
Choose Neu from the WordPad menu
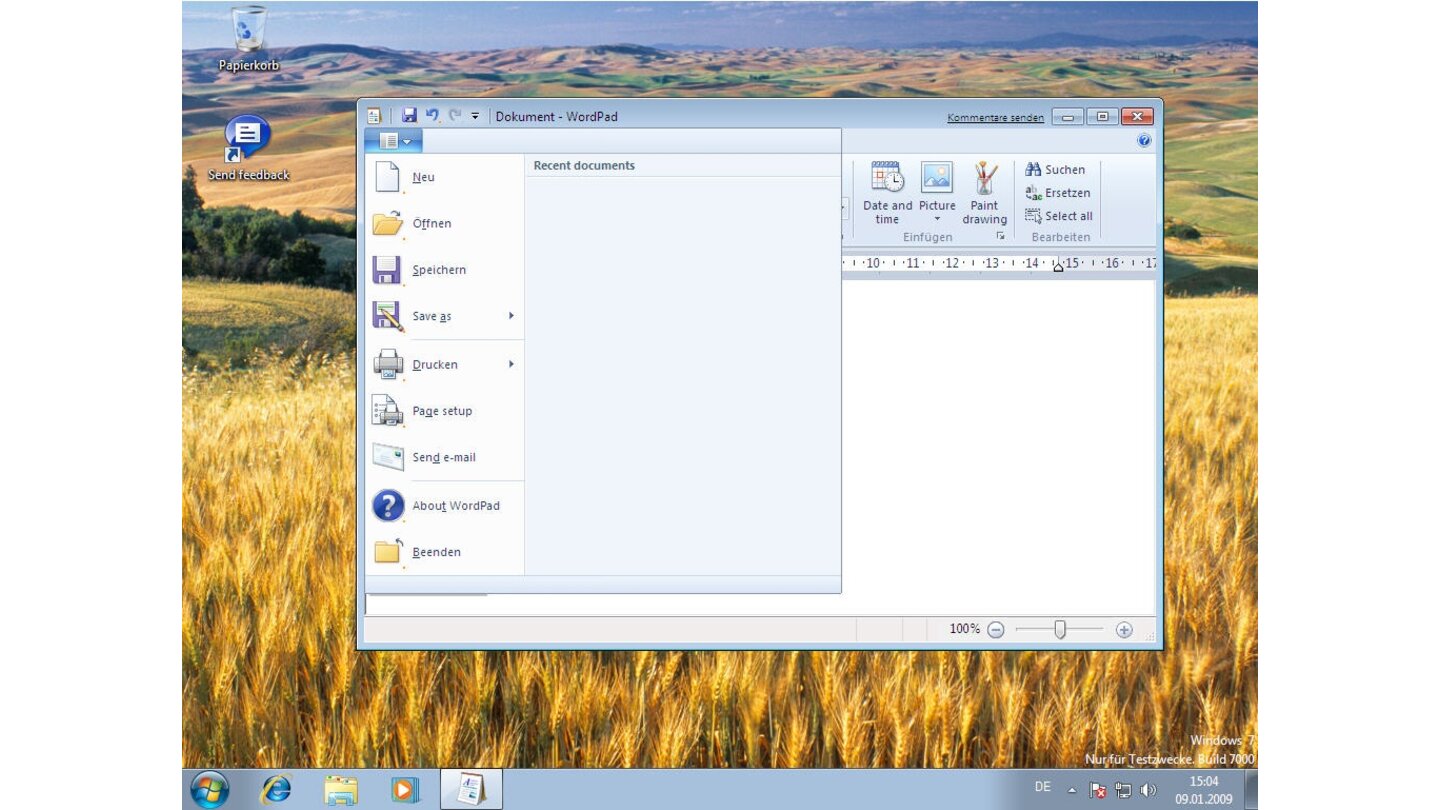tap(445, 177)
